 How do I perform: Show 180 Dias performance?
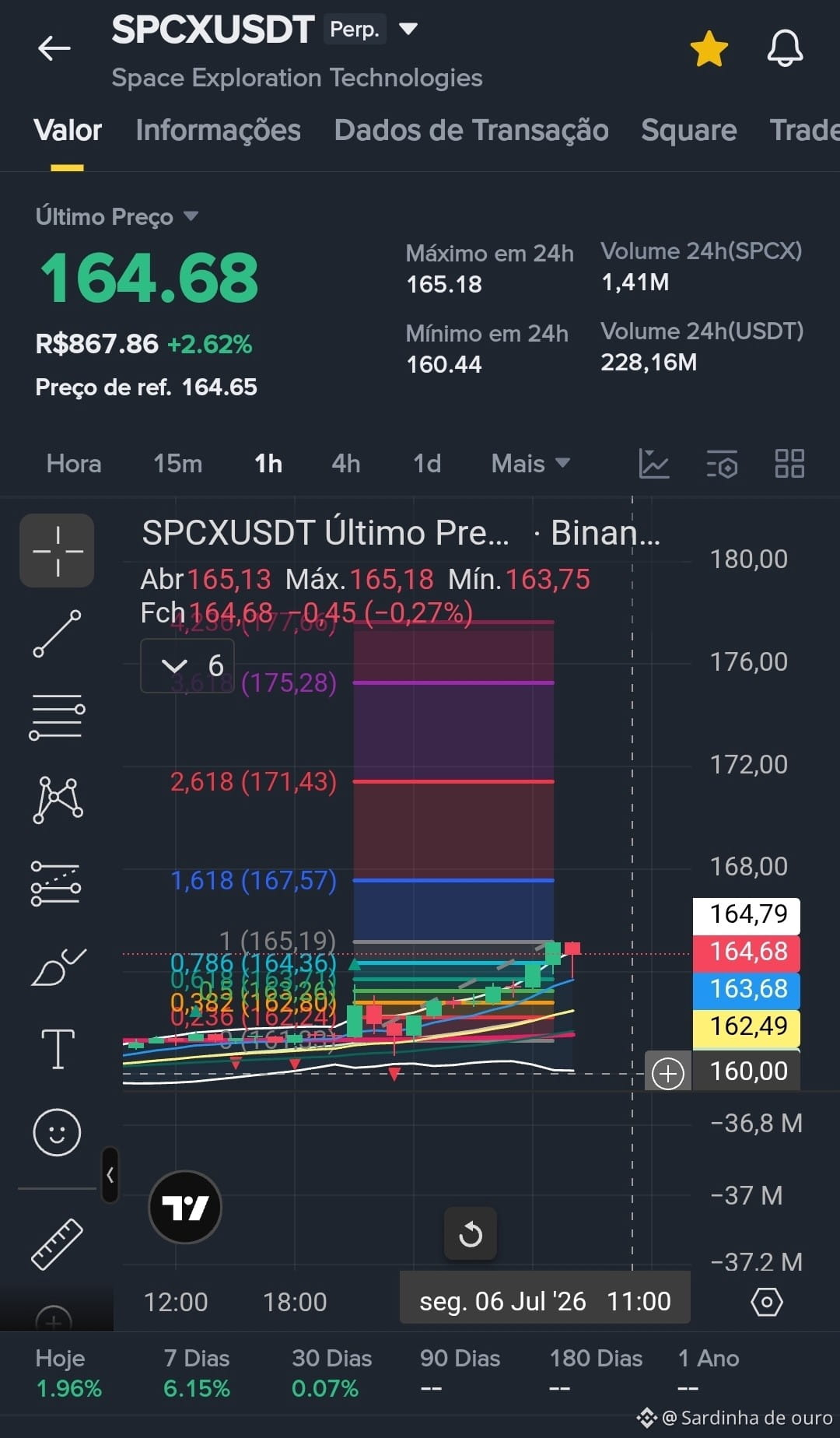pos(596,1373)
